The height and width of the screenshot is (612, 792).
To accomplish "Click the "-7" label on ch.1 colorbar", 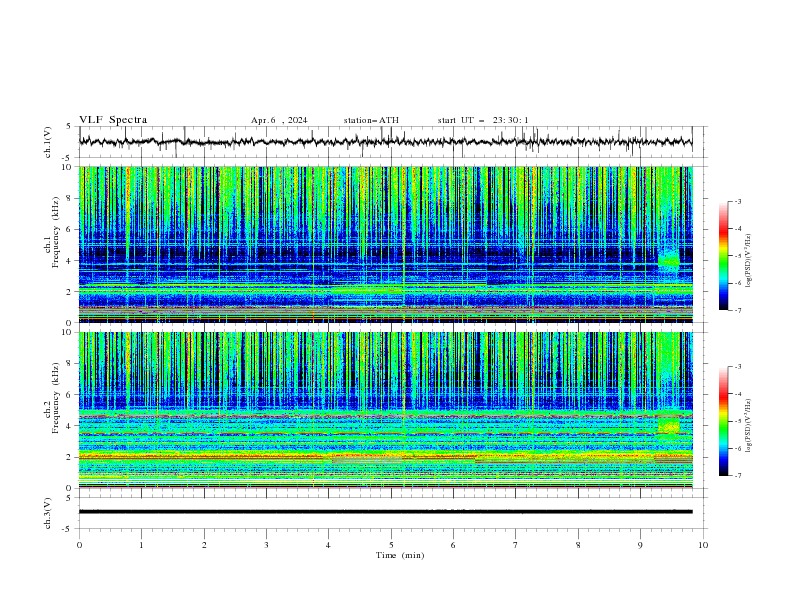I will coord(737,310).
